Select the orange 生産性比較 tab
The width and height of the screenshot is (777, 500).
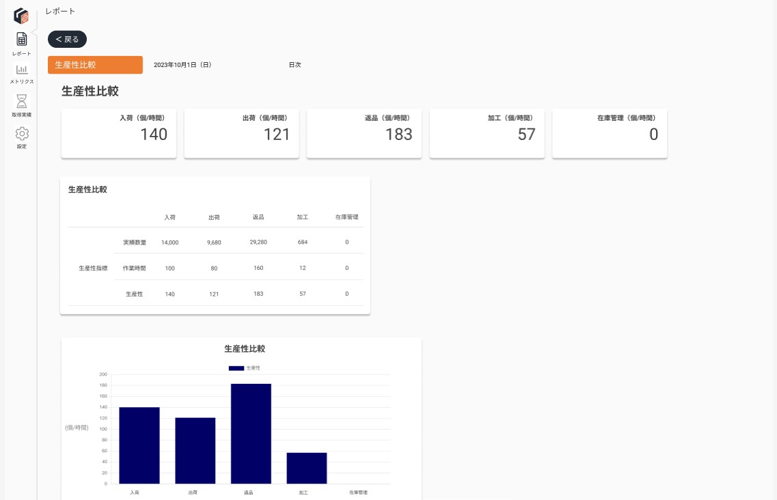95,65
